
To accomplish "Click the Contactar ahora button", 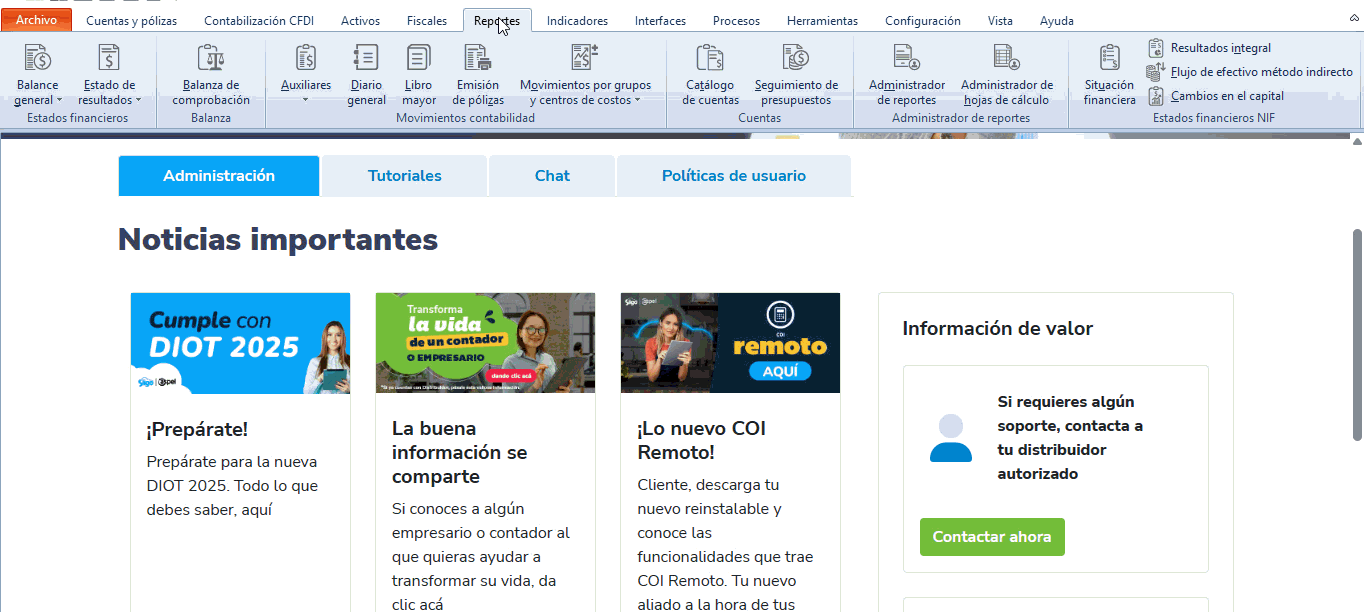I will [x=991, y=537].
